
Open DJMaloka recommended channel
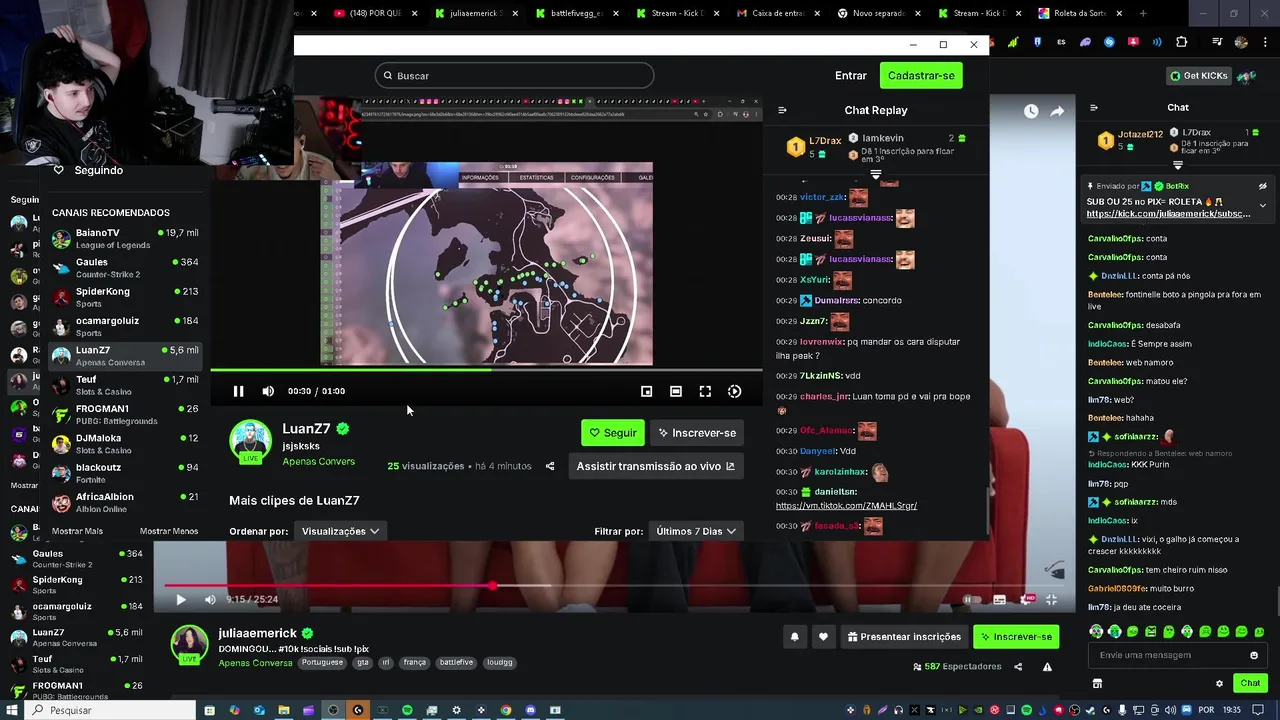pos(125,443)
